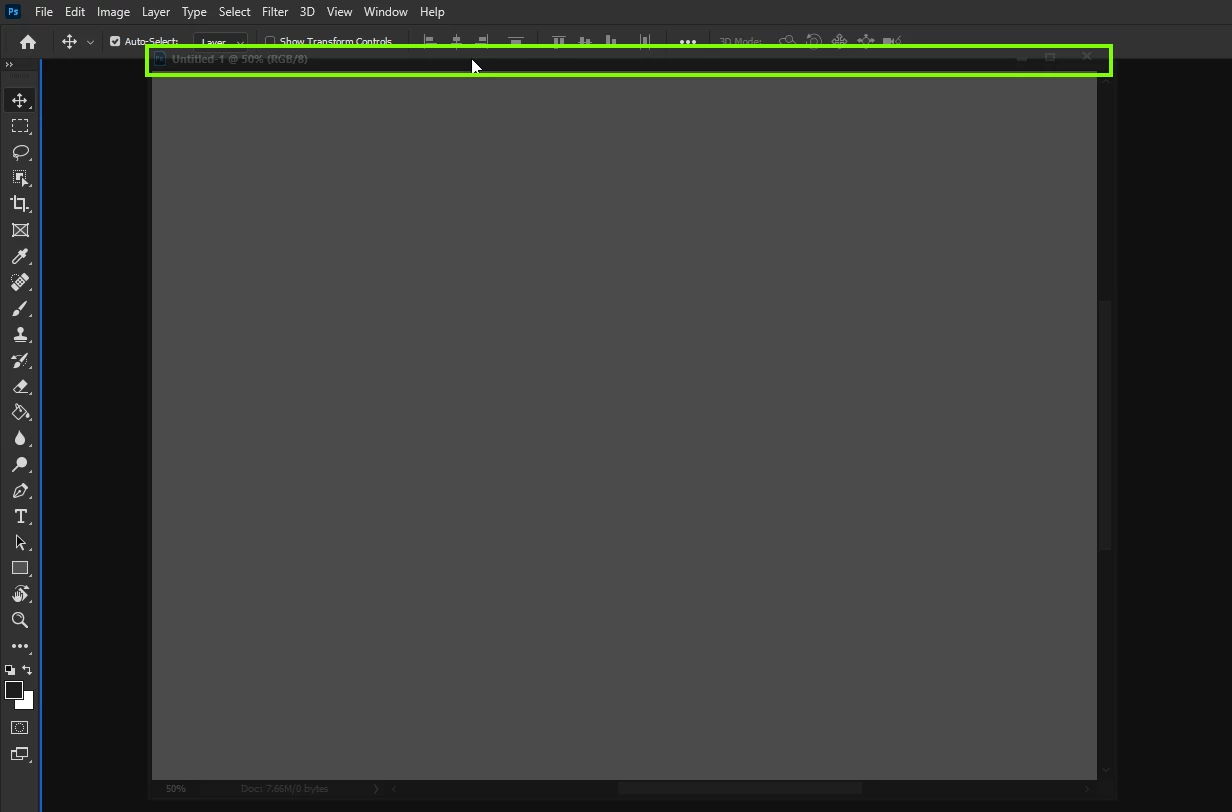Open the Move tool preset picker arrow
This screenshot has height=812, width=1232.
[90, 42]
